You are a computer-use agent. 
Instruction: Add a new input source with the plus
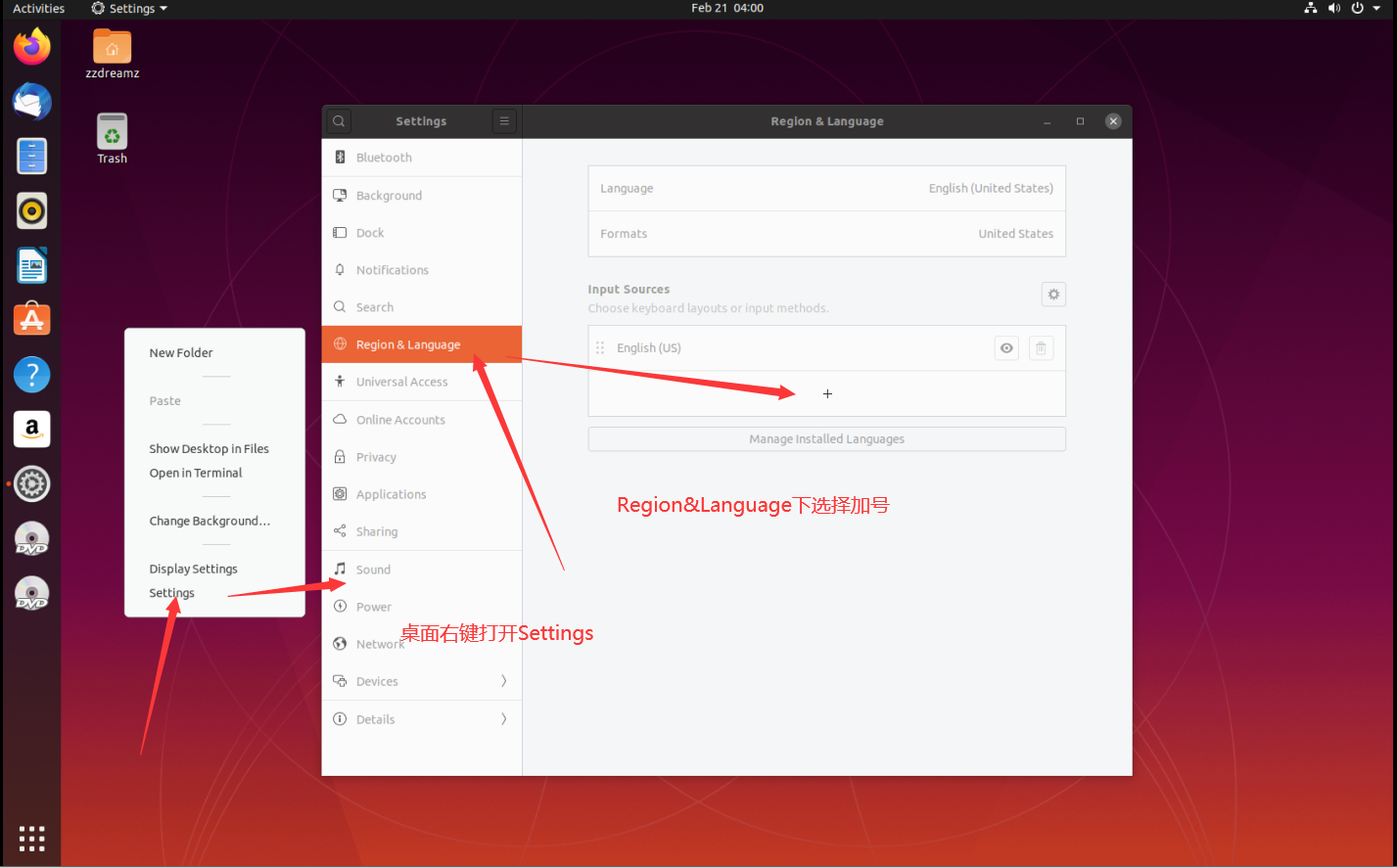coord(827,393)
